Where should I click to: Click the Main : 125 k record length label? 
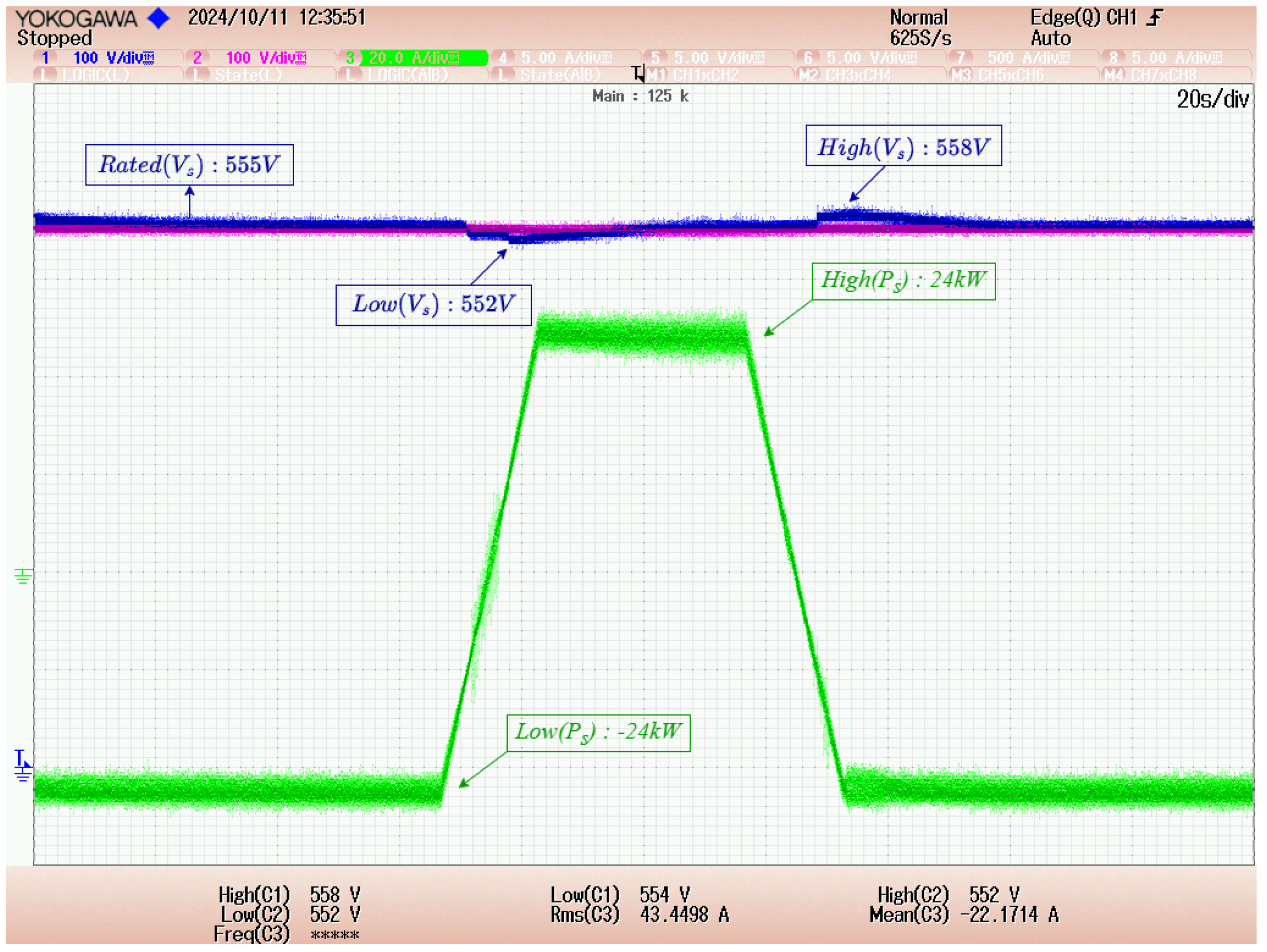[x=640, y=96]
